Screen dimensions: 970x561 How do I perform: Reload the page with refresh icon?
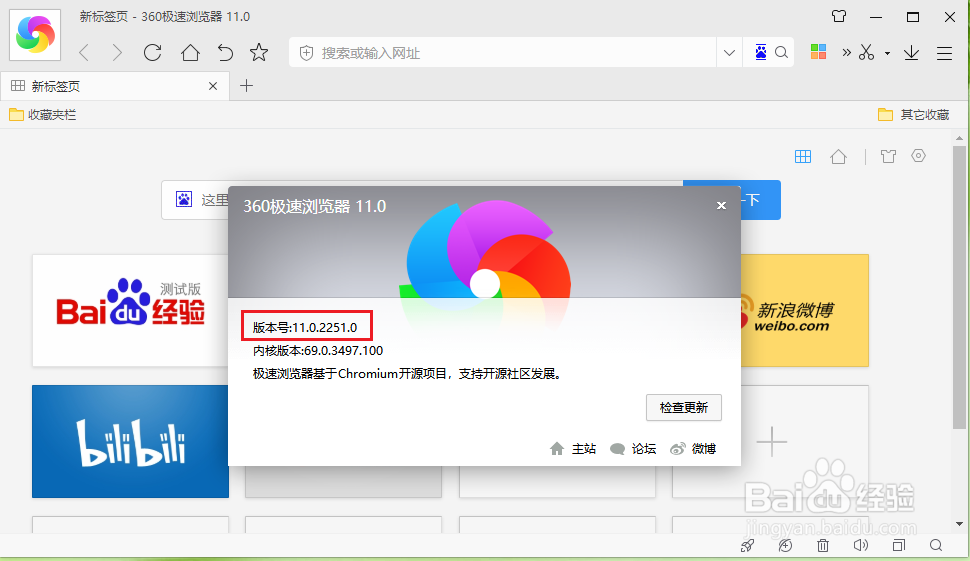pyautogui.click(x=152, y=53)
